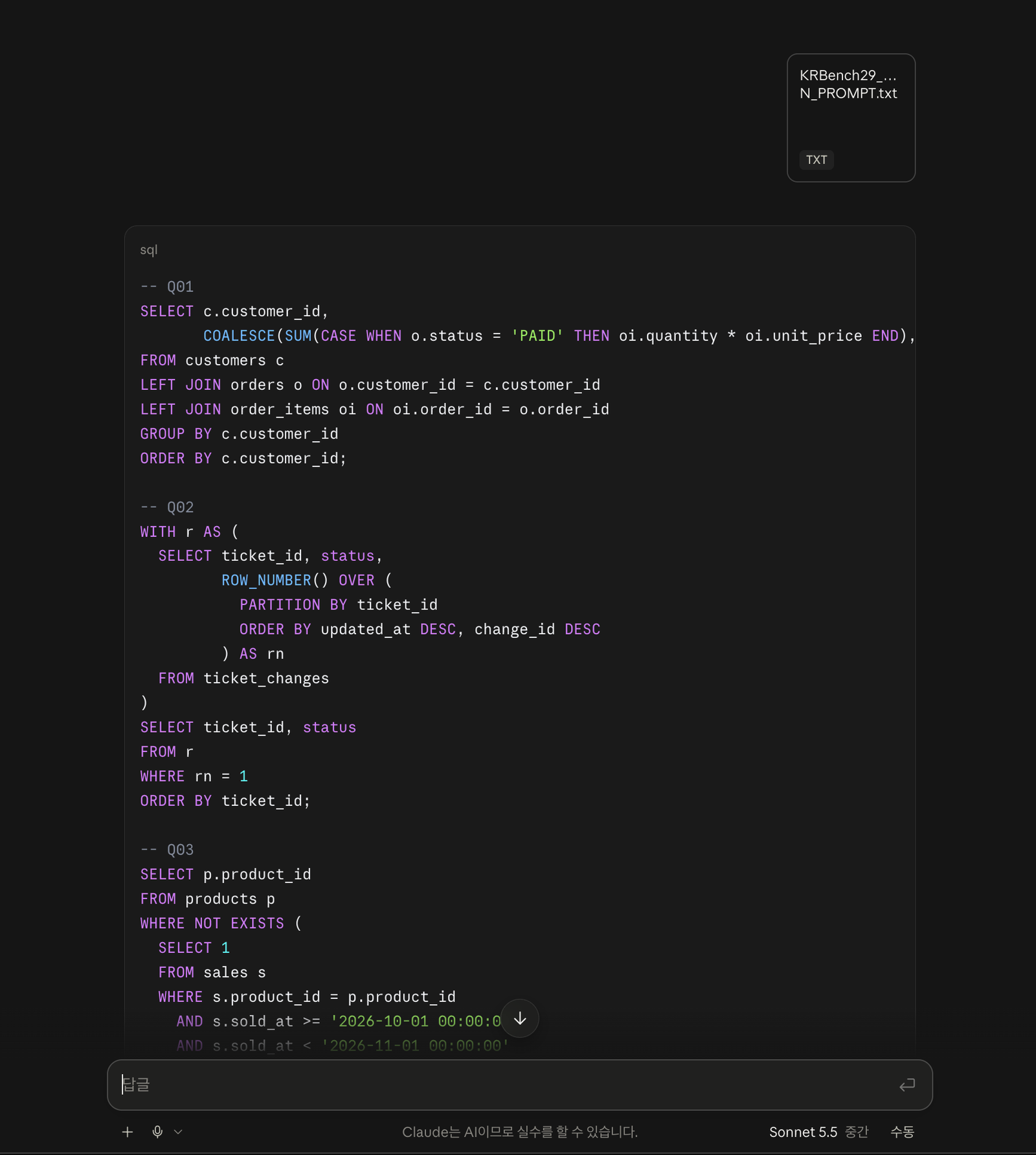Click the 'FROM products p' line

208,899
